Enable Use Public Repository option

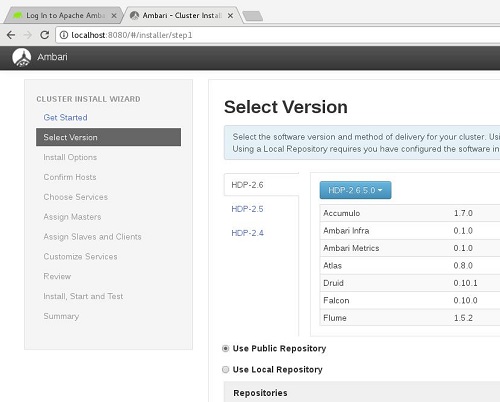(x=226, y=348)
